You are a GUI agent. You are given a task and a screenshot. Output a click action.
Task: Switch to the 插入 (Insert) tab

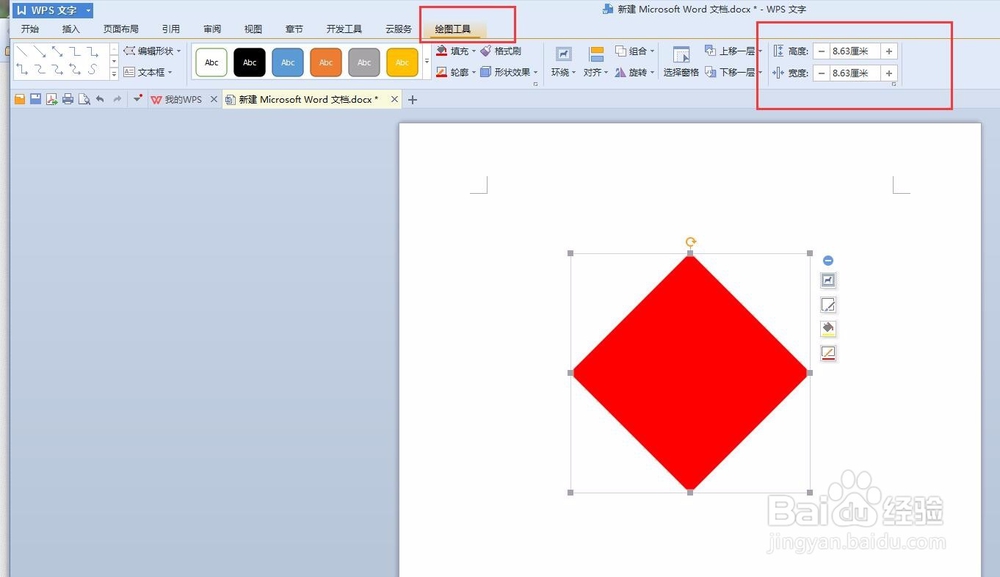pyautogui.click(x=71, y=29)
